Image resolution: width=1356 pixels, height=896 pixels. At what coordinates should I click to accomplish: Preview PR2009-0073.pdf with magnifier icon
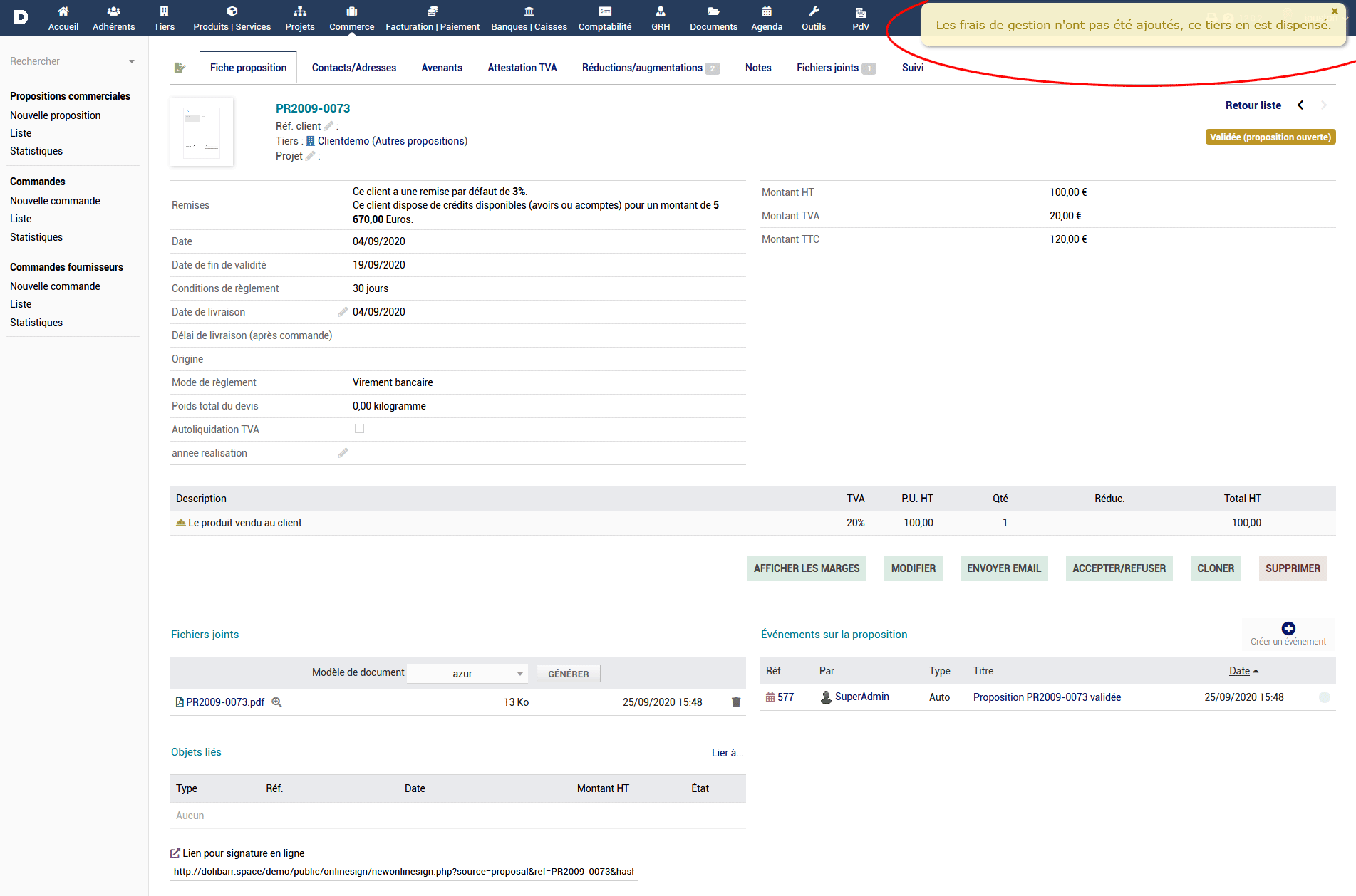(277, 702)
